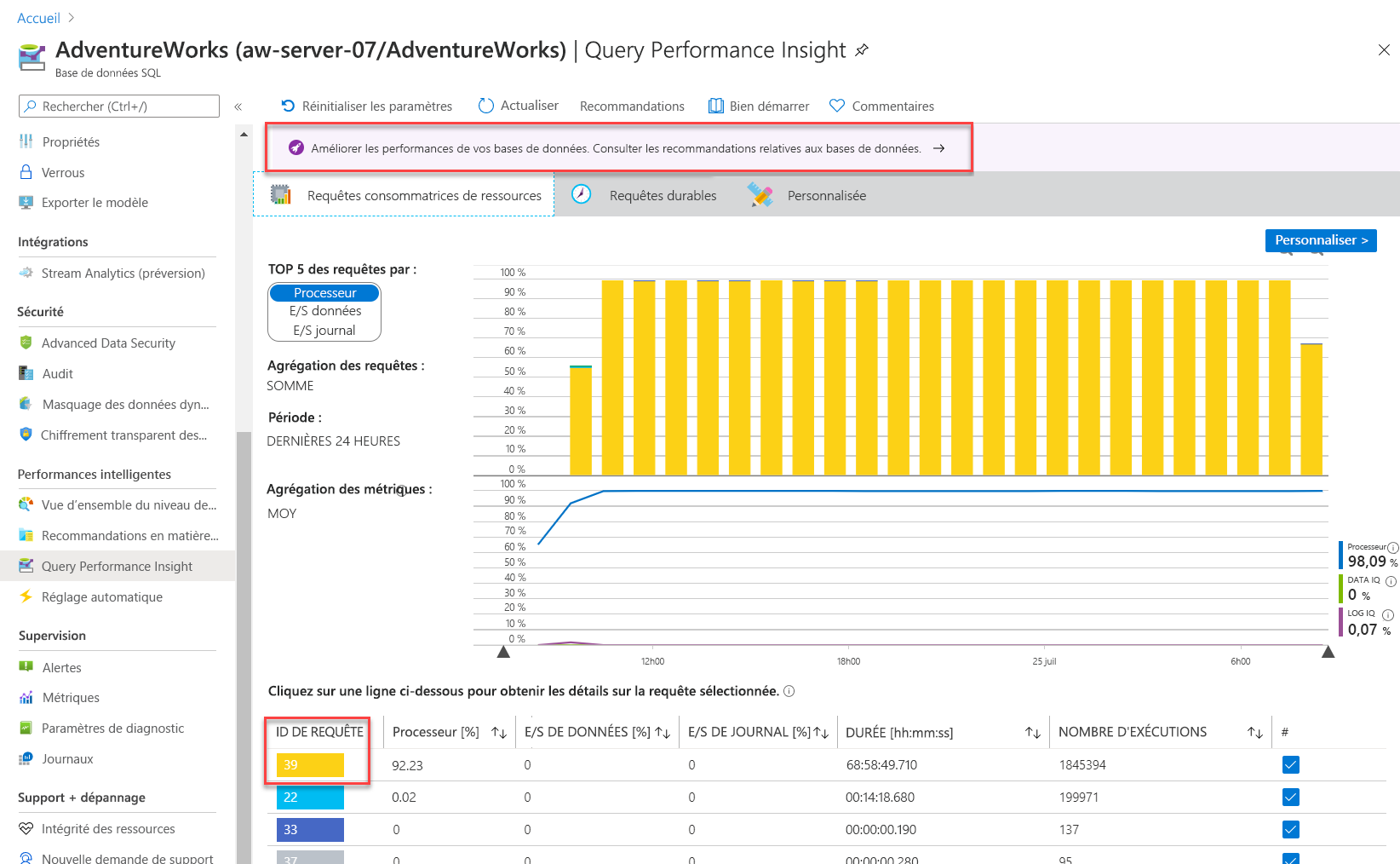Viewport: 1400px width, 864px height.
Task: Click Commentaires text button
Action: [x=892, y=106]
